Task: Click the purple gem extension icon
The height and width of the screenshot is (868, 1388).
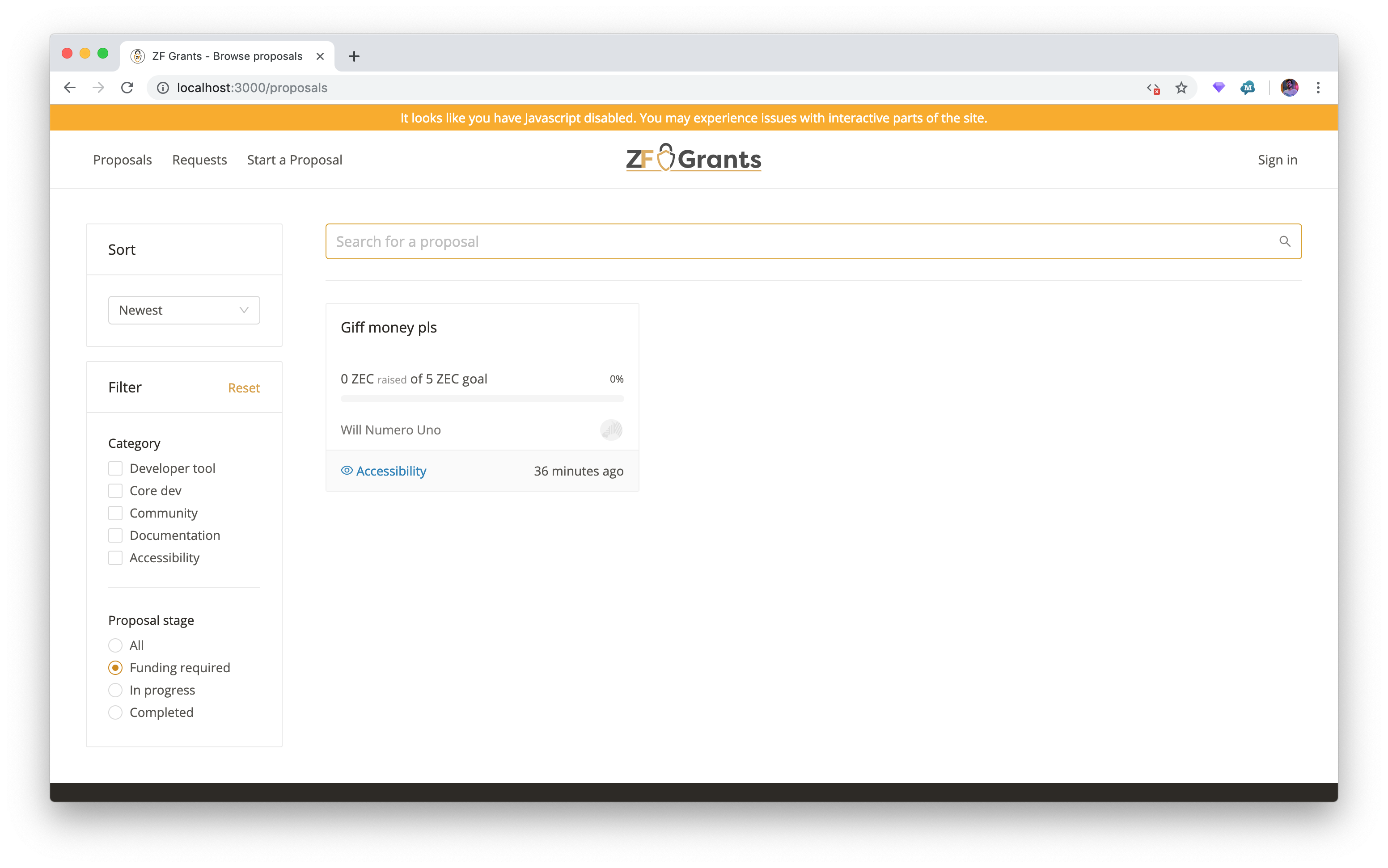Action: pyautogui.click(x=1218, y=88)
